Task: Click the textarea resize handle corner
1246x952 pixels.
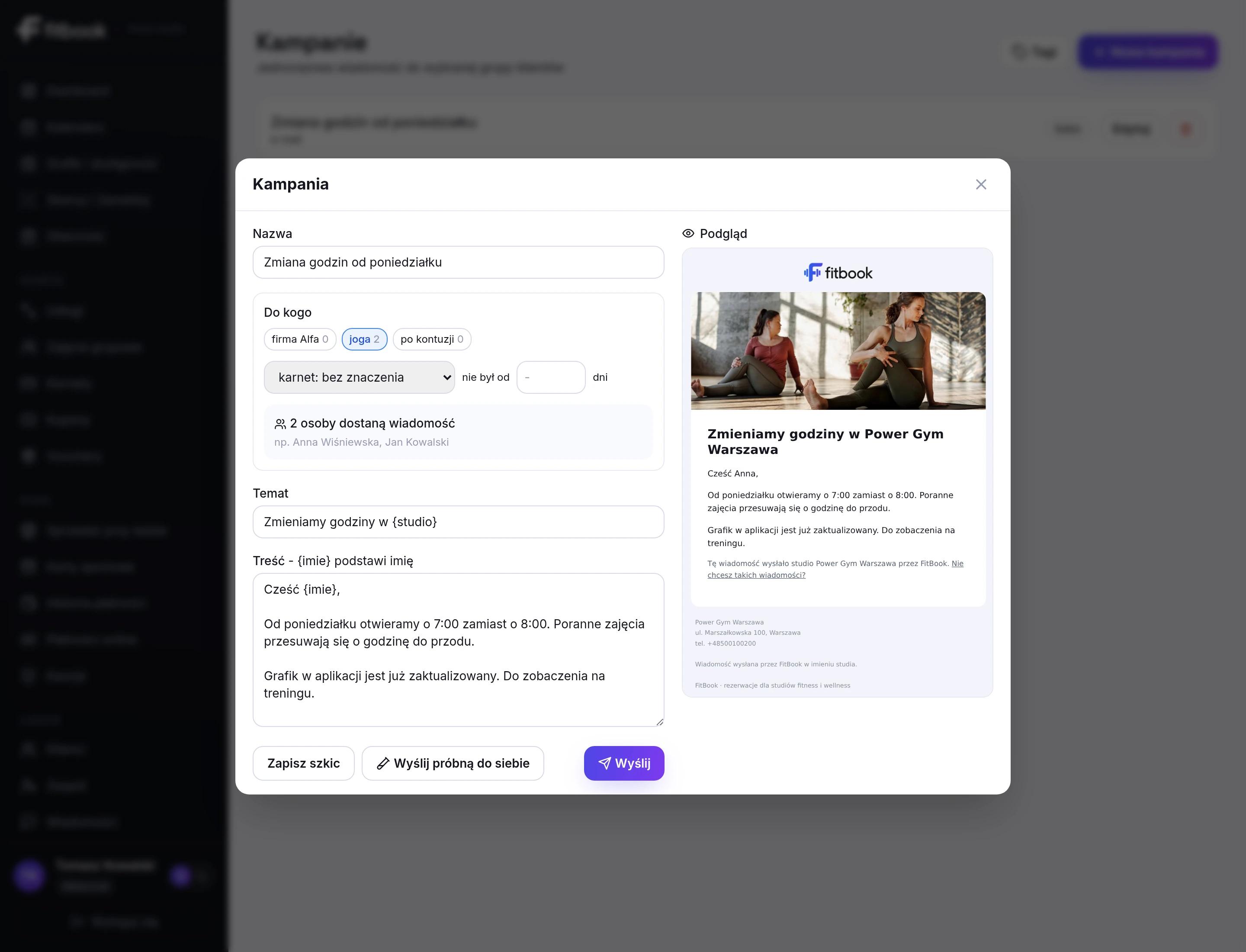Action: [659, 722]
